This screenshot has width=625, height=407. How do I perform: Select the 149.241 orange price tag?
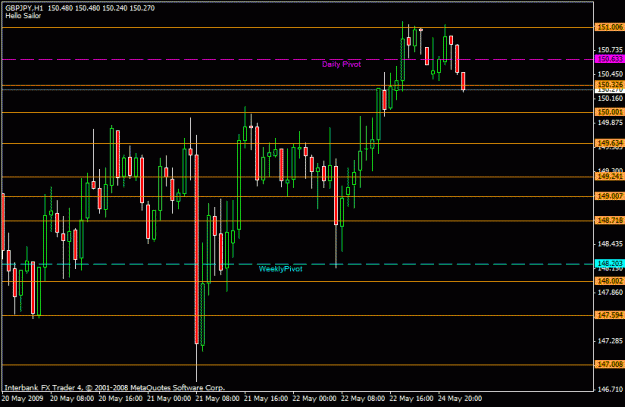[x=609, y=176]
